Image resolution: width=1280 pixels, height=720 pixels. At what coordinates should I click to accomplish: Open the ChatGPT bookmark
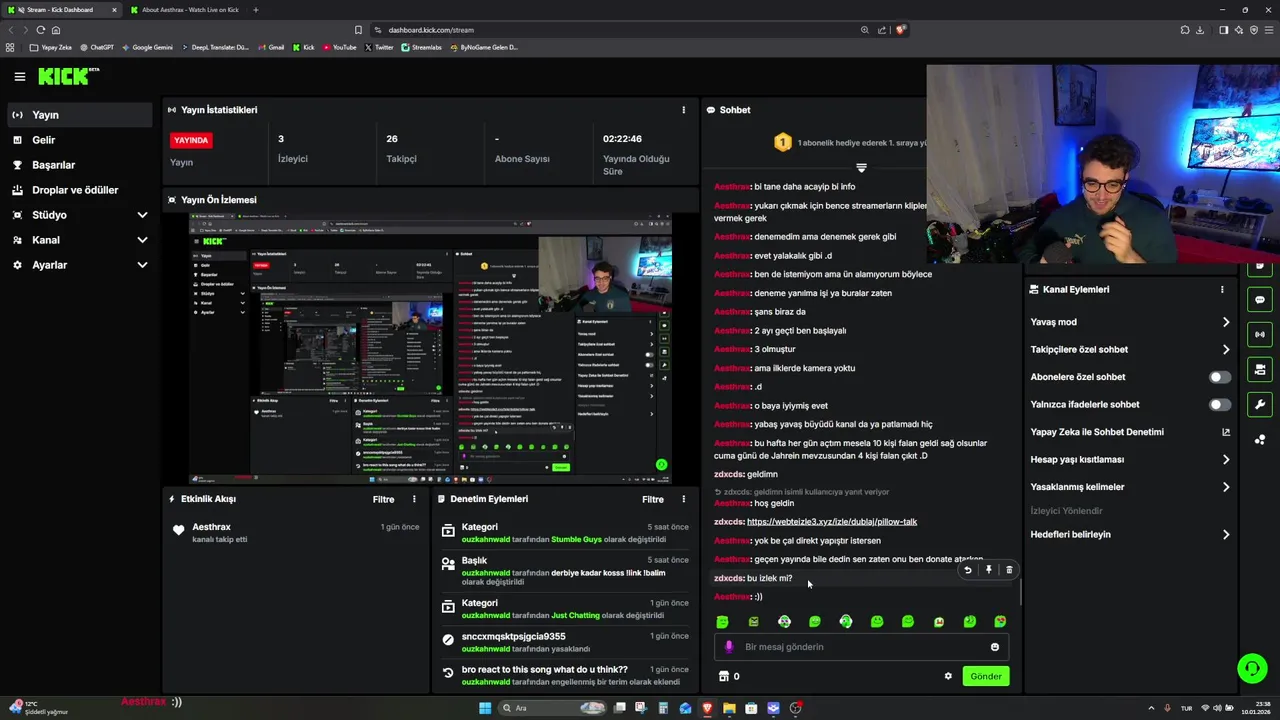[96, 47]
